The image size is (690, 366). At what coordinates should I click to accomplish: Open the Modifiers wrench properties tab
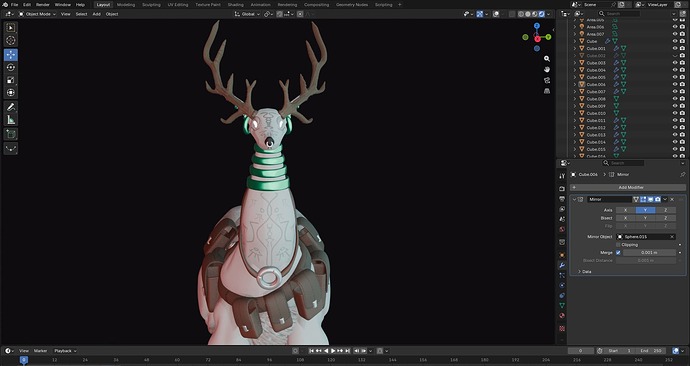[x=562, y=265]
